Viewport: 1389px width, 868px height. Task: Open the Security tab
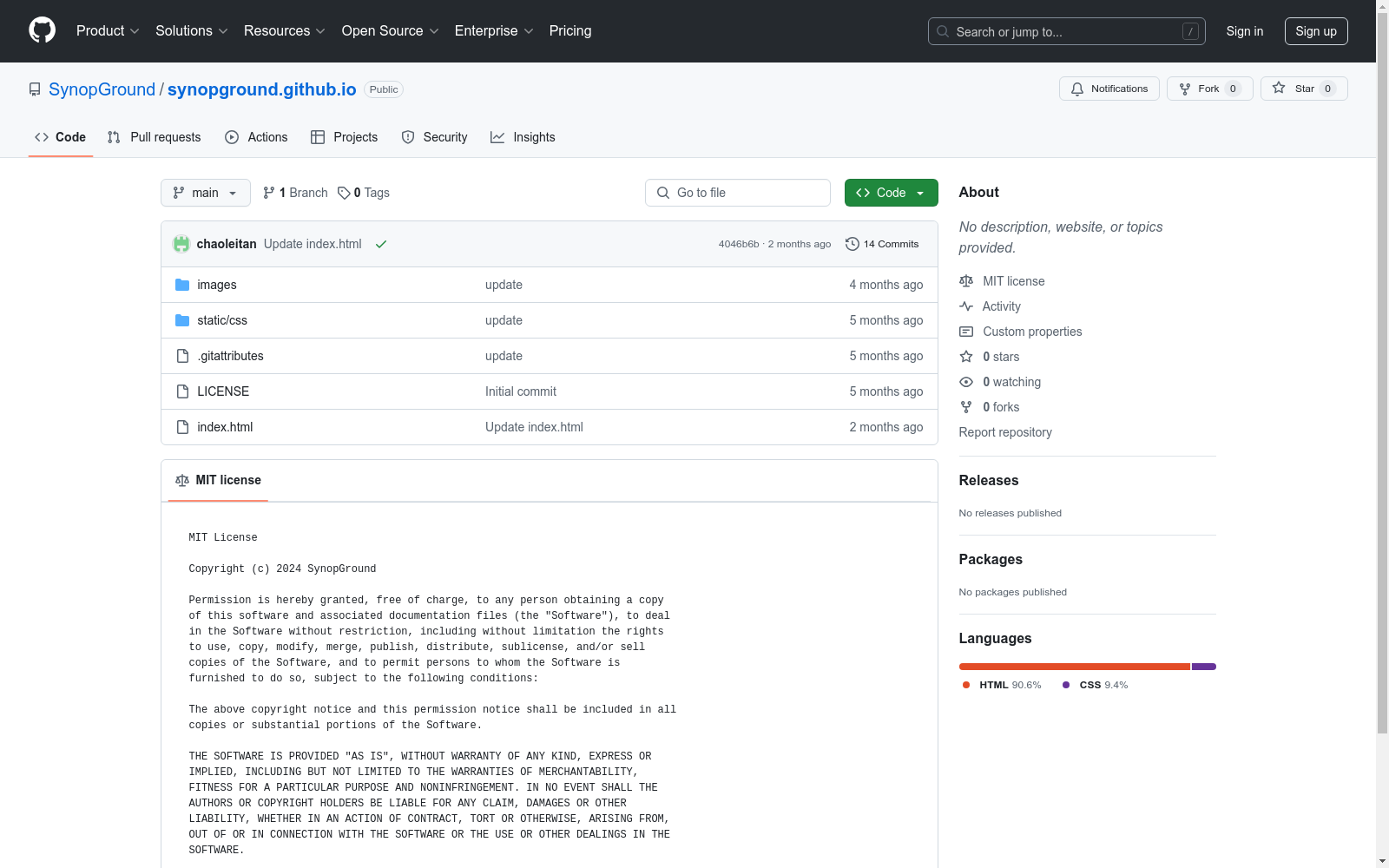[x=434, y=137]
